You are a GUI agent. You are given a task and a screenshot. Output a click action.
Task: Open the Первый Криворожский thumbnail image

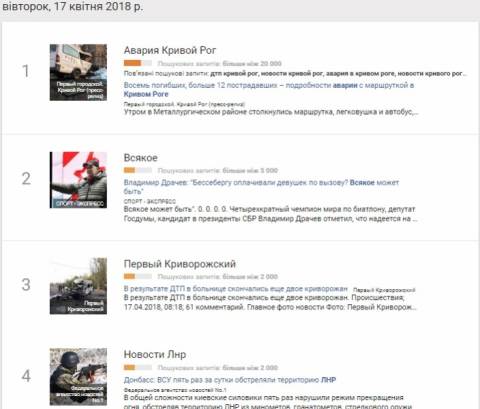coord(78,286)
